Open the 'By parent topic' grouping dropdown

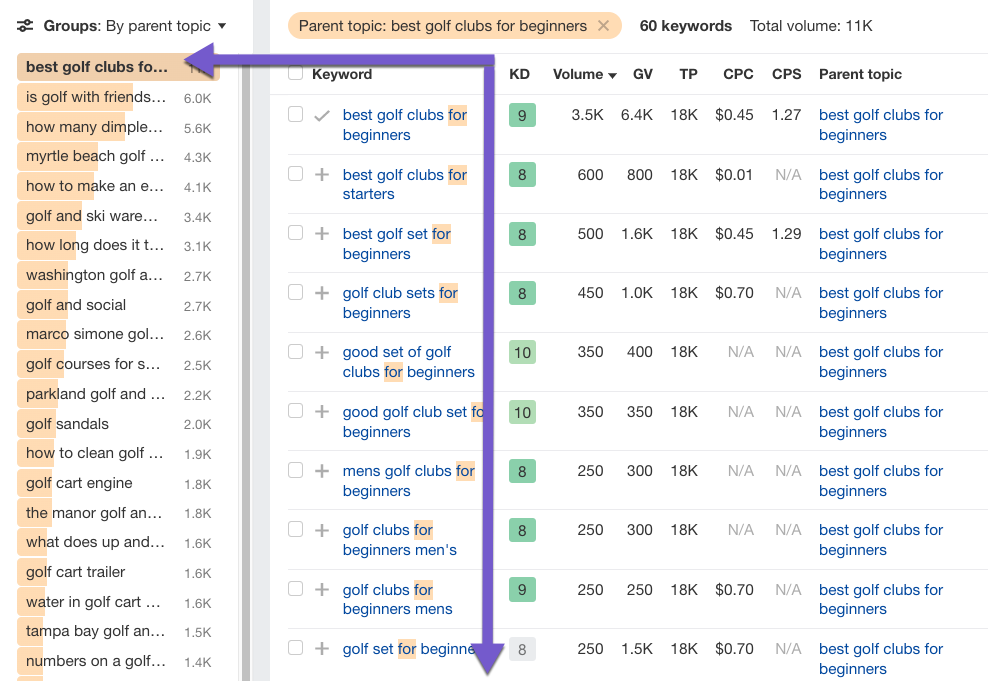tap(166, 26)
